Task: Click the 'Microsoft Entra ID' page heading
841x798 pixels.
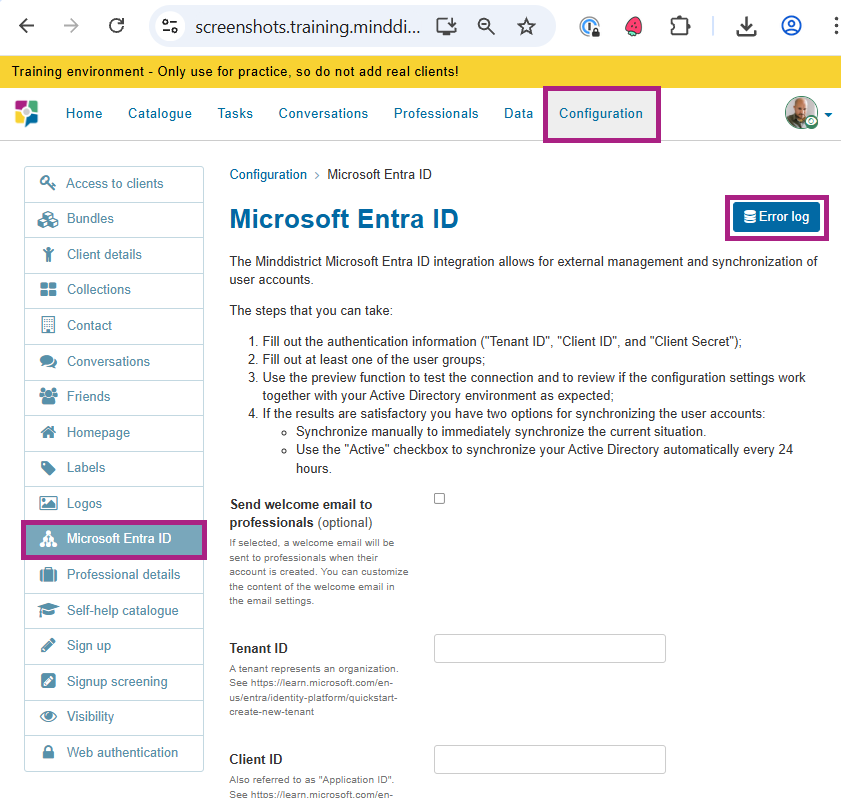Action: tap(344, 219)
